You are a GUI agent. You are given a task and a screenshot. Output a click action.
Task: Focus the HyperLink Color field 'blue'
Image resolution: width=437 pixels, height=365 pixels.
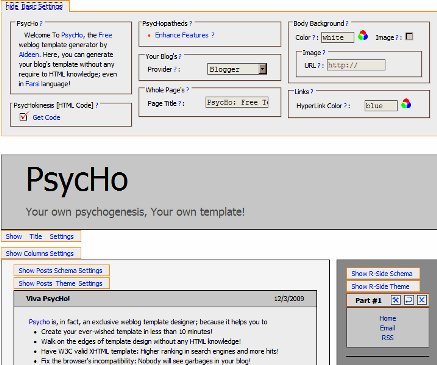(x=381, y=105)
